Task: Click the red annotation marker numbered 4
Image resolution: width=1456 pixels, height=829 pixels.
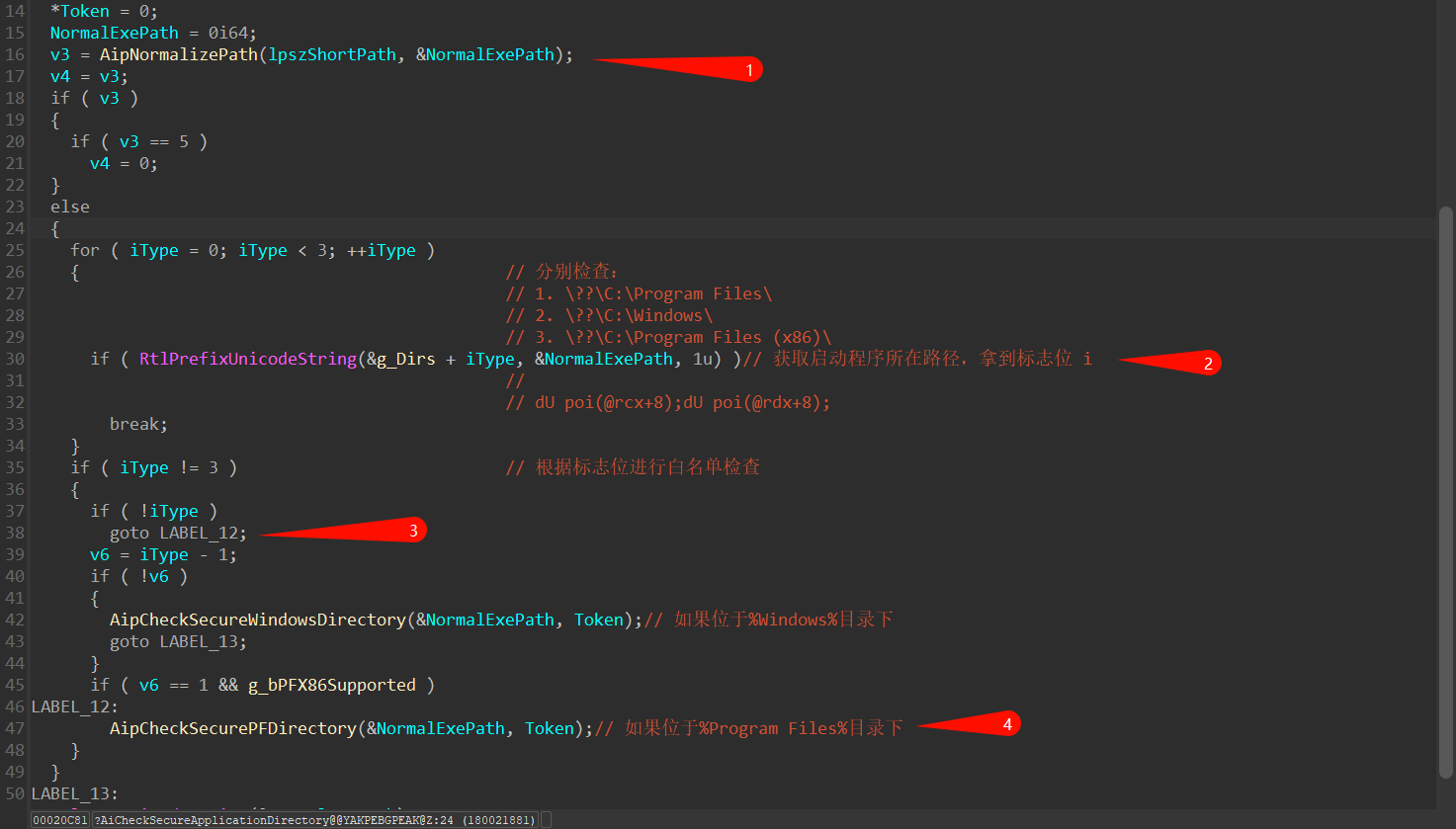Action: pos(1006,724)
